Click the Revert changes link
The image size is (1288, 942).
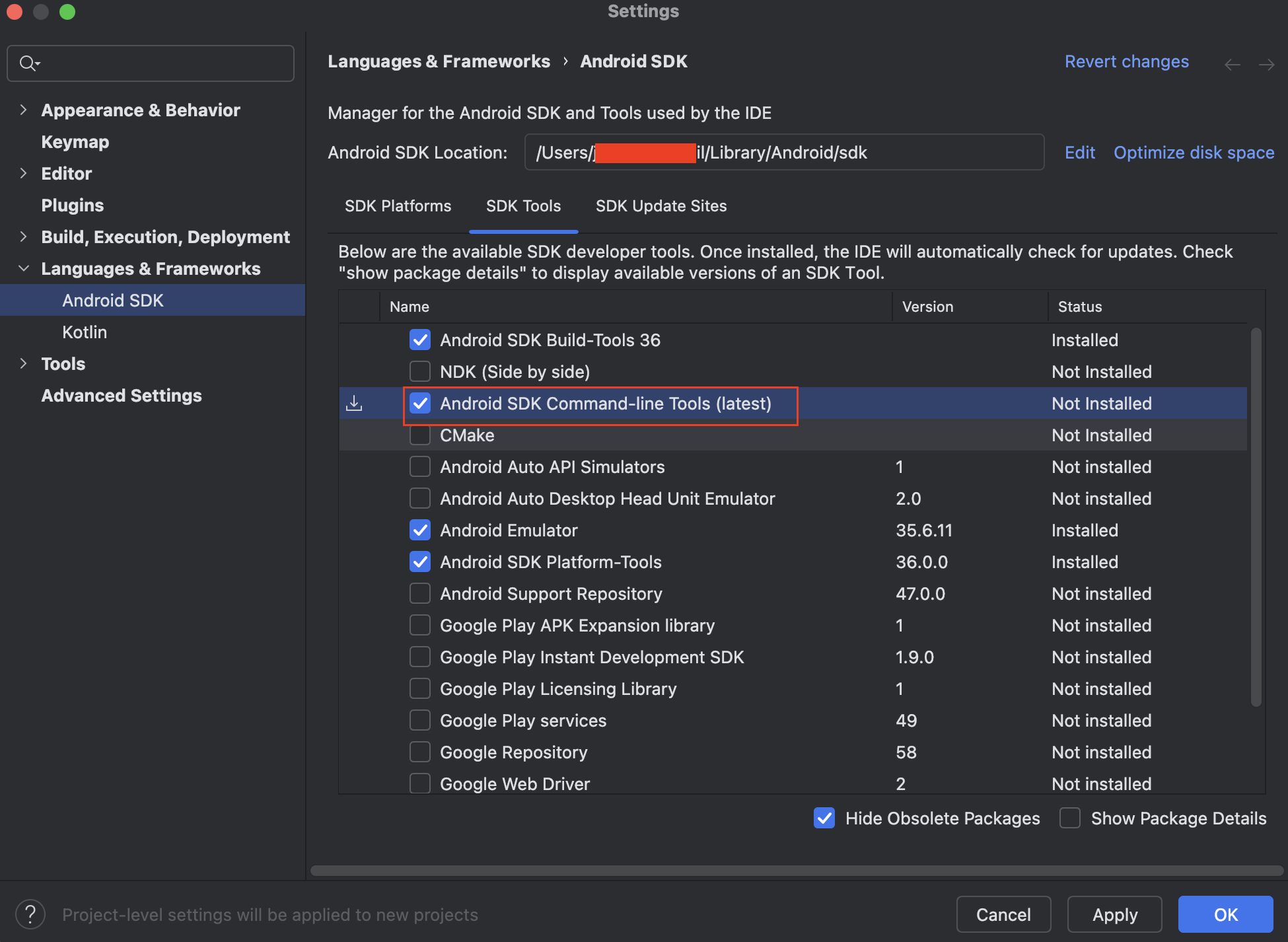[x=1126, y=61]
